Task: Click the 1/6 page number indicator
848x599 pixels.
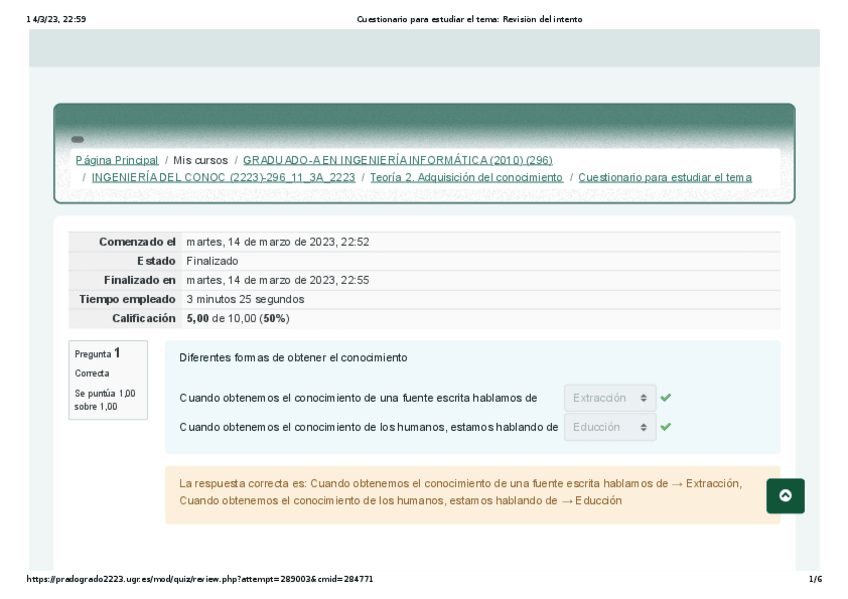Action: coord(814,579)
